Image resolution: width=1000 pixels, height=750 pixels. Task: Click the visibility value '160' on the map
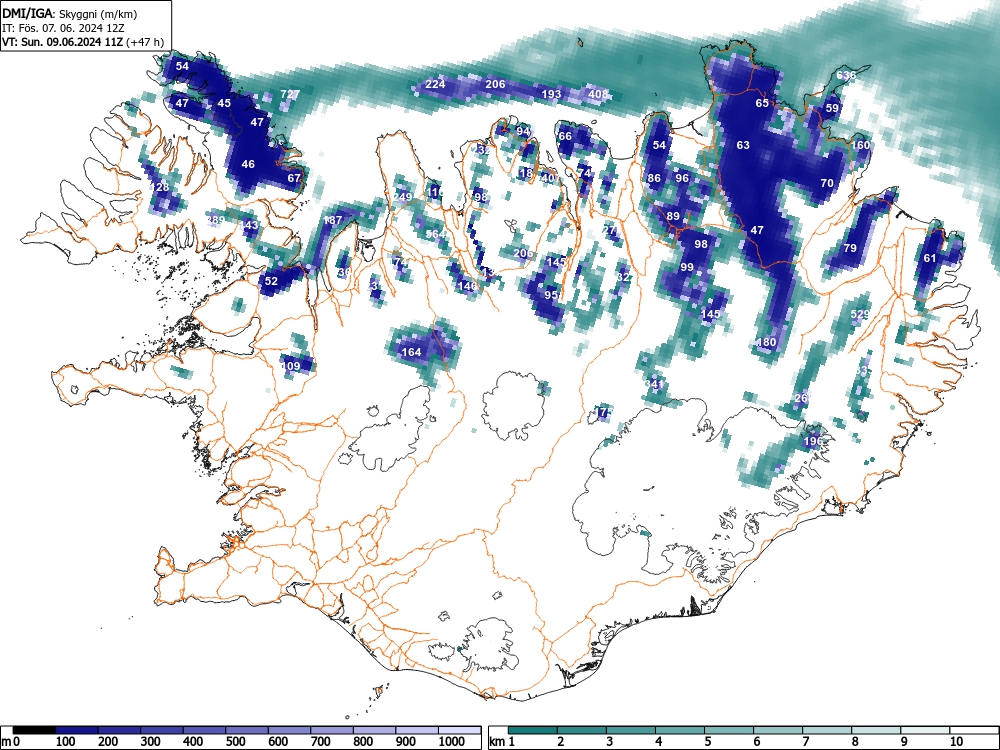(x=860, y=145)
